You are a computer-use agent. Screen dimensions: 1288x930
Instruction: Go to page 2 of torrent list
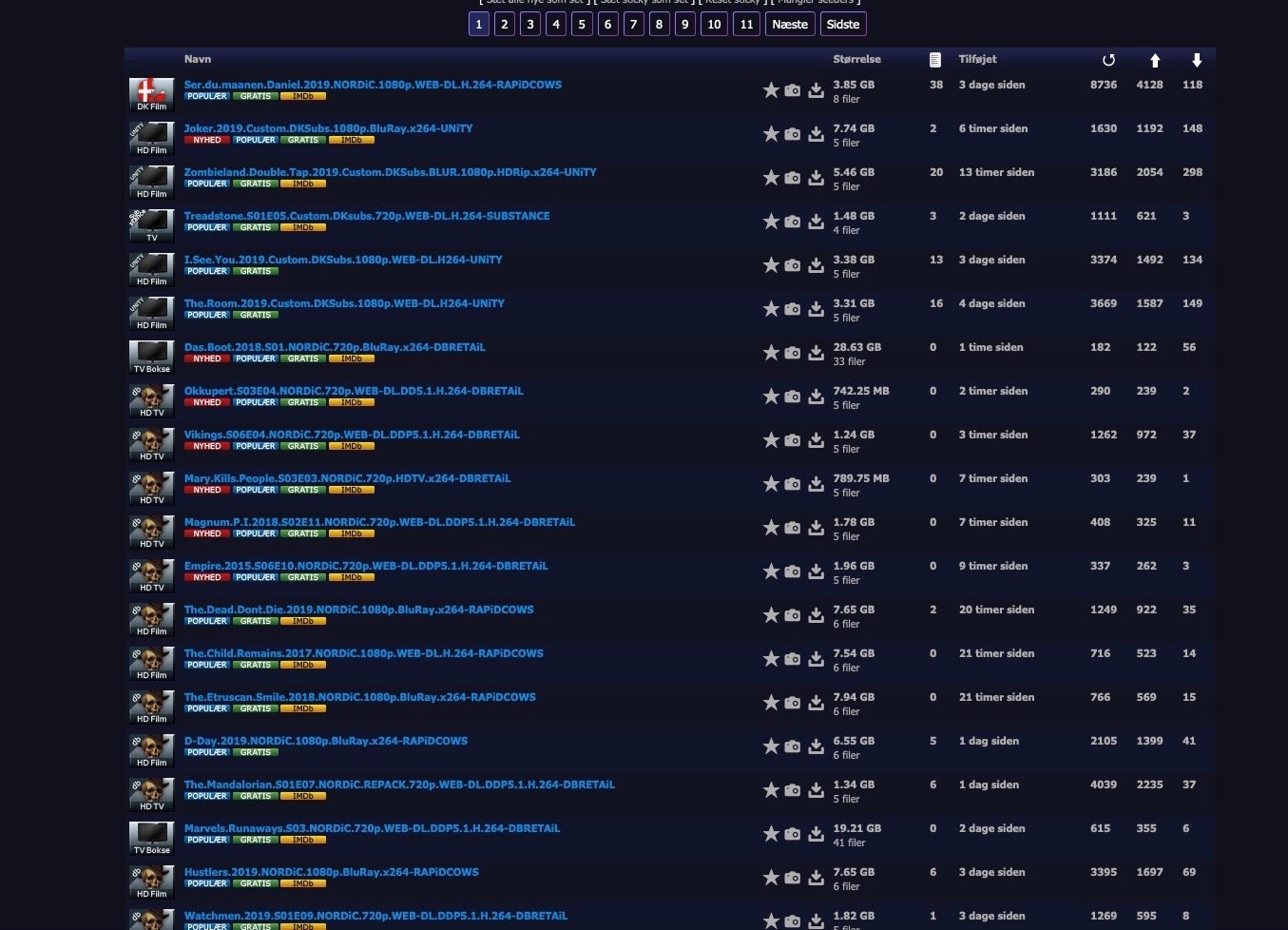505,24
